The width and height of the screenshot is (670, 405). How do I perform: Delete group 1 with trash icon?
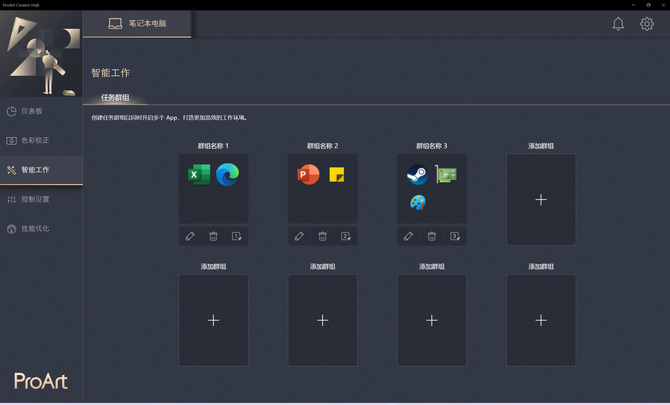tap(213, 236)
